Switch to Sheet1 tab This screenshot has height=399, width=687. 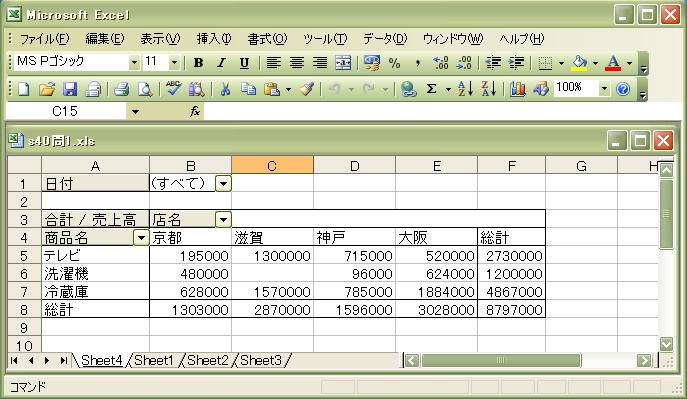pyautogui.click(x=154, y=360)
